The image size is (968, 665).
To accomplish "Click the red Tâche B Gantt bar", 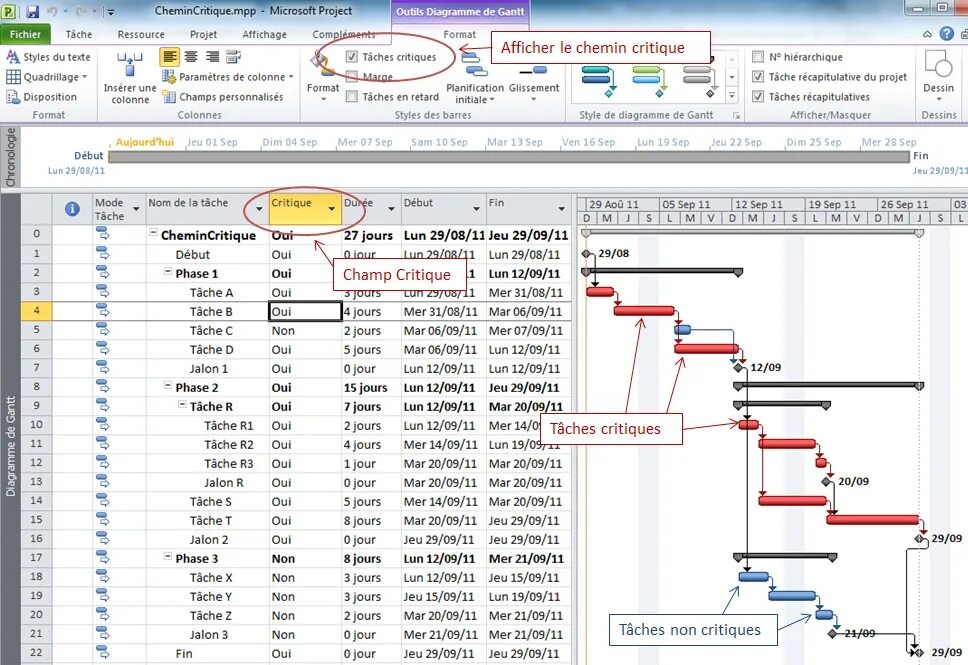I will (x=644, y=311).
